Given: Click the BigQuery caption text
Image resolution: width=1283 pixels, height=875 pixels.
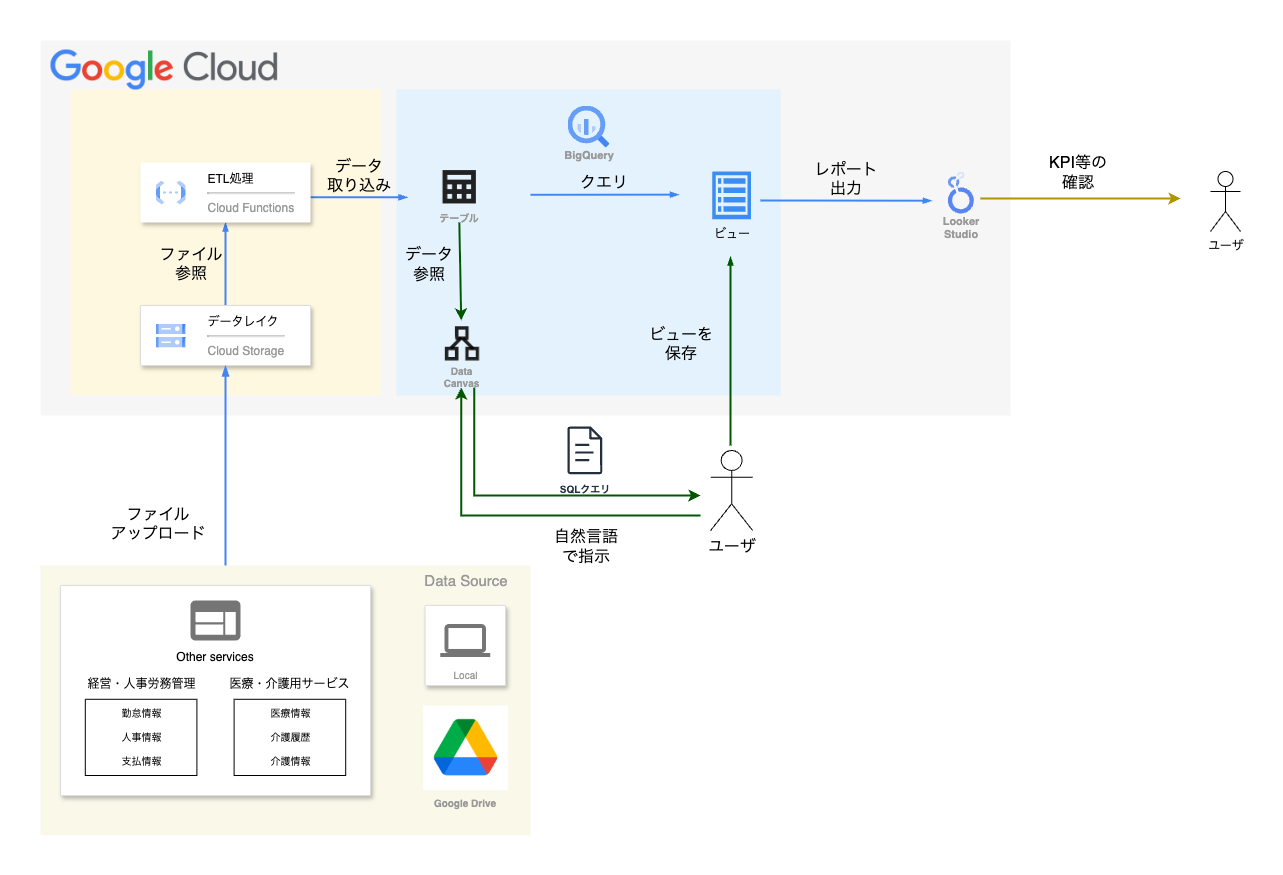Looking at the screenshot, I should point(588,155).
